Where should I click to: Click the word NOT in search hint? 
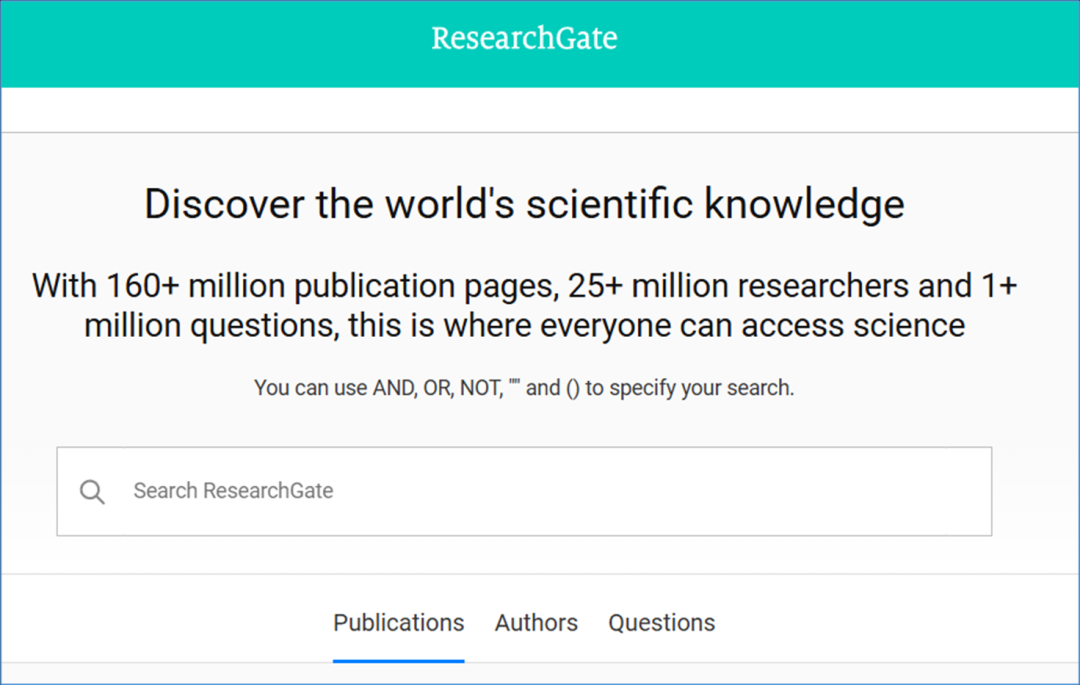479,388
